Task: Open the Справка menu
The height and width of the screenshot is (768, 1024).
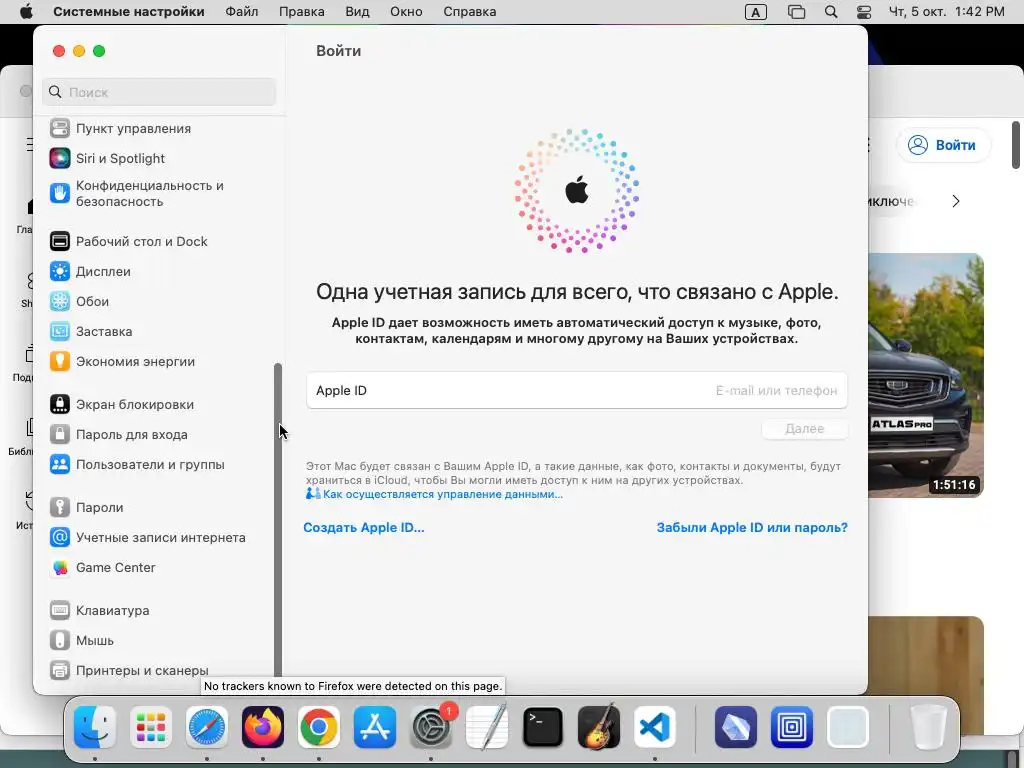Action: tap(470, 12)
